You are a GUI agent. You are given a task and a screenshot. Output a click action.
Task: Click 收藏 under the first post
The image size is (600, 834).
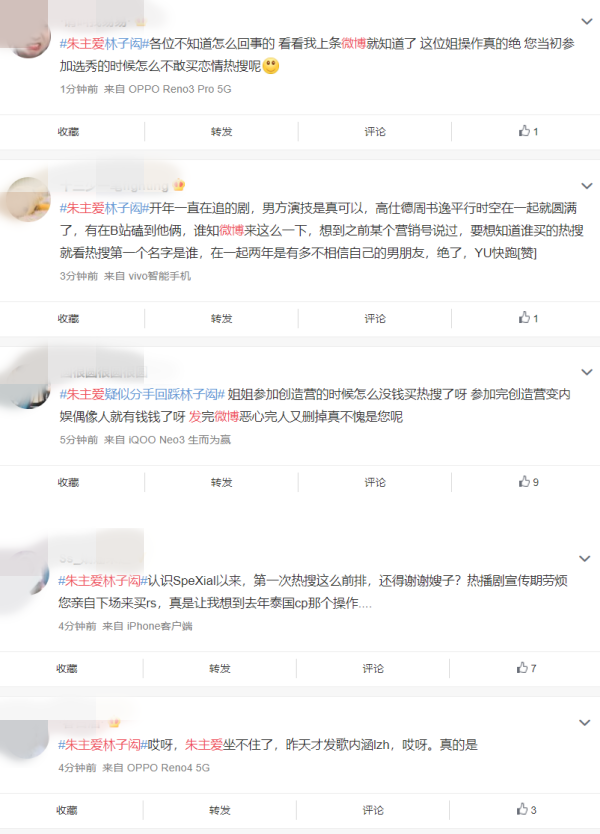[x=68, y=131]
